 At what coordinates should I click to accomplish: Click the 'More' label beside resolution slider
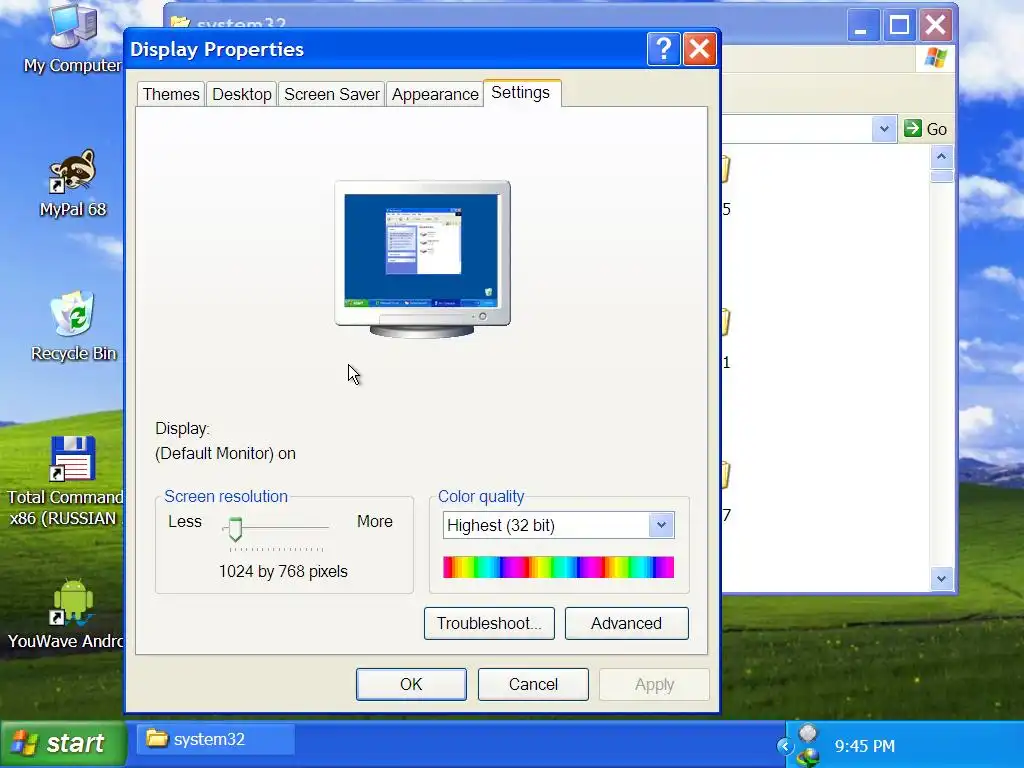tap(374, 521)
